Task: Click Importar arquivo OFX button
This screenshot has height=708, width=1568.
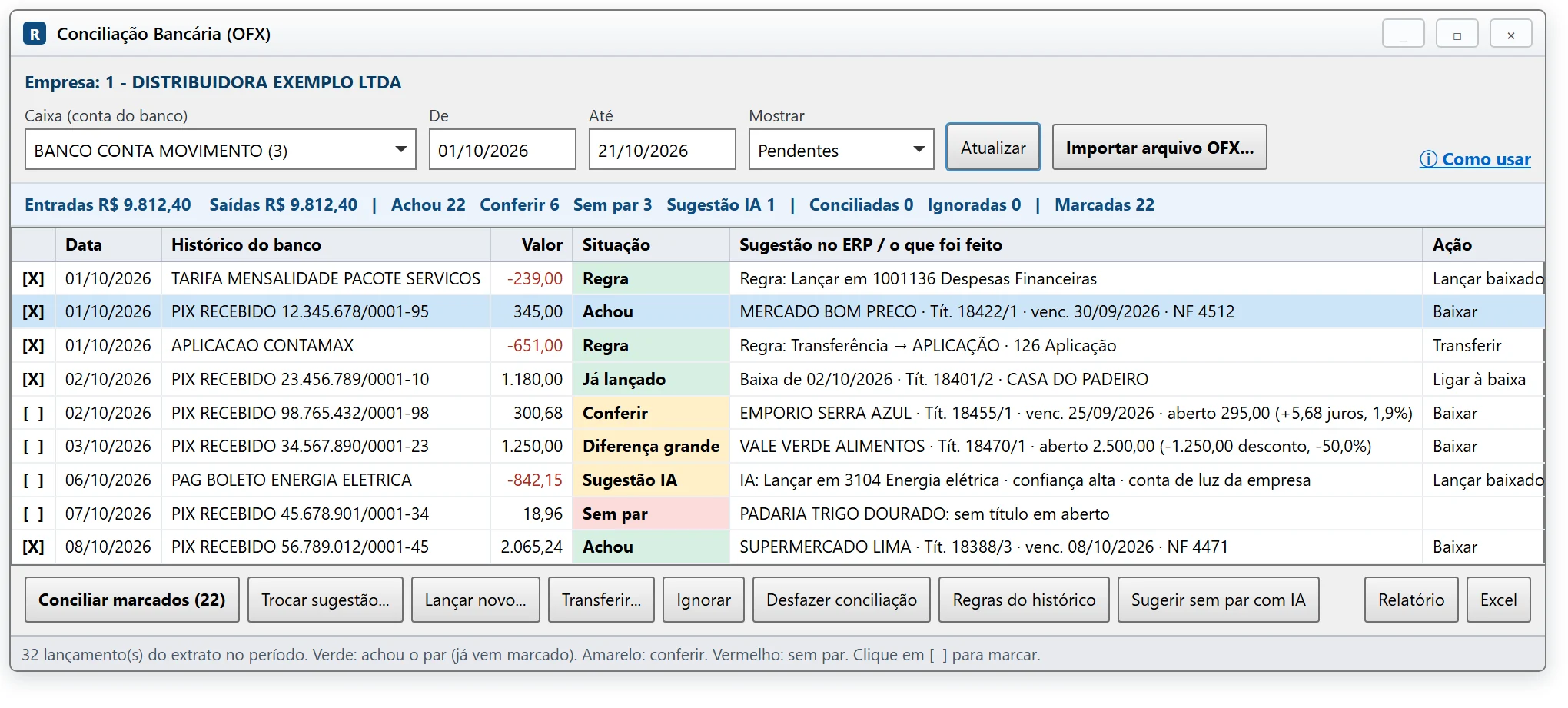Action: point(1159,148)
